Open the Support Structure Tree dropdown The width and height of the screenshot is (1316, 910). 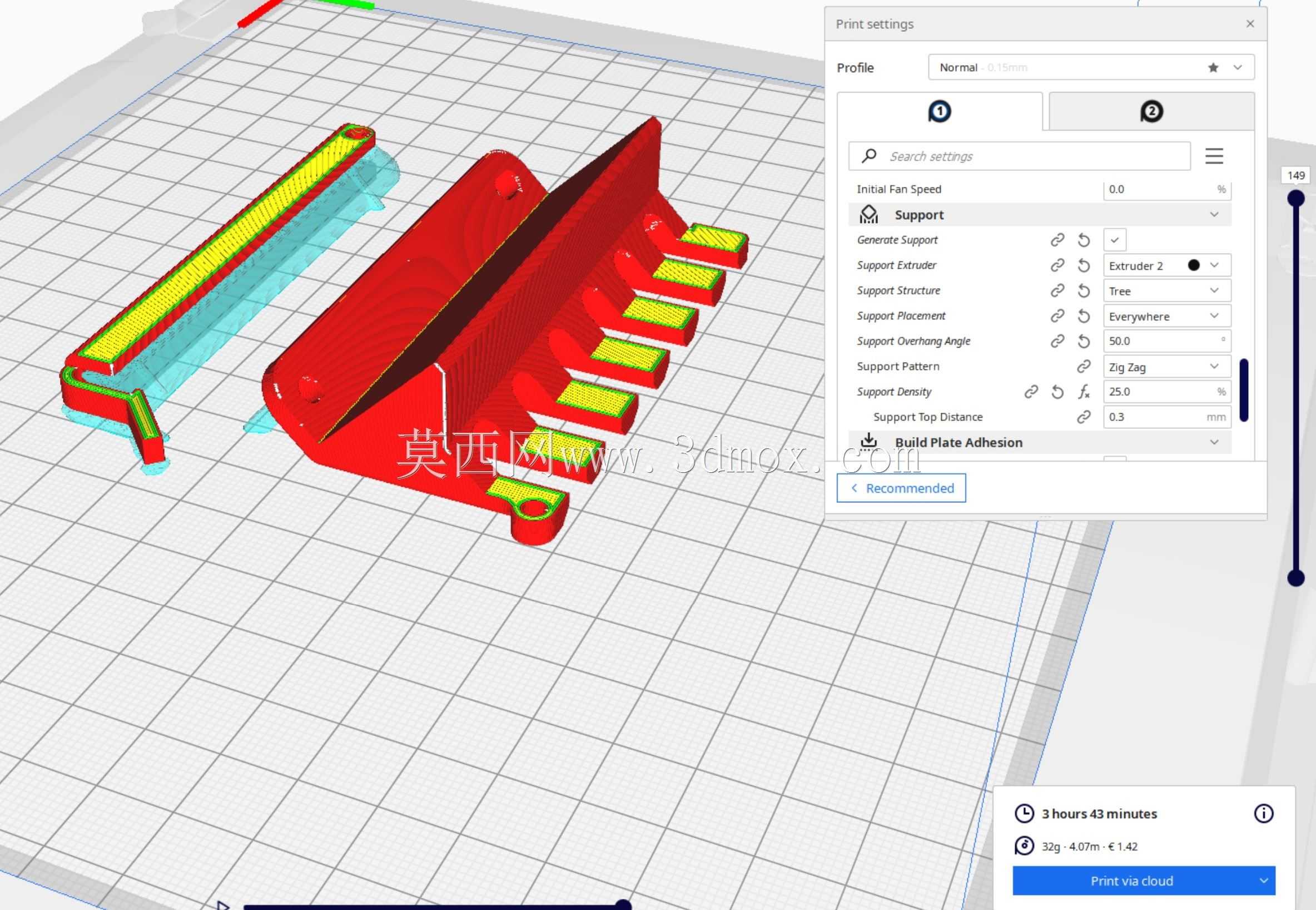(x=1166, y=291)
